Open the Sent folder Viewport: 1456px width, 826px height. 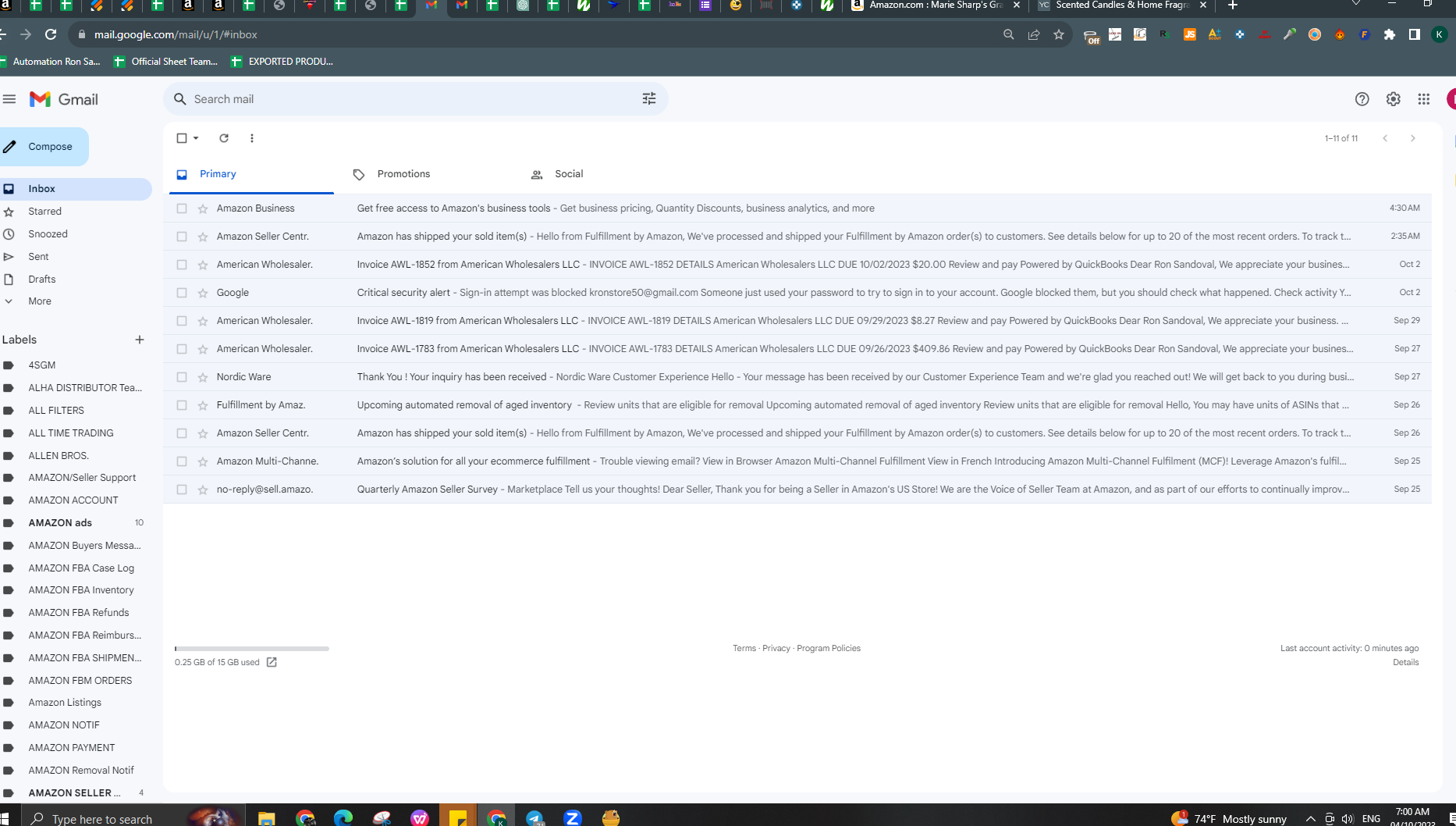click(38, 257)
